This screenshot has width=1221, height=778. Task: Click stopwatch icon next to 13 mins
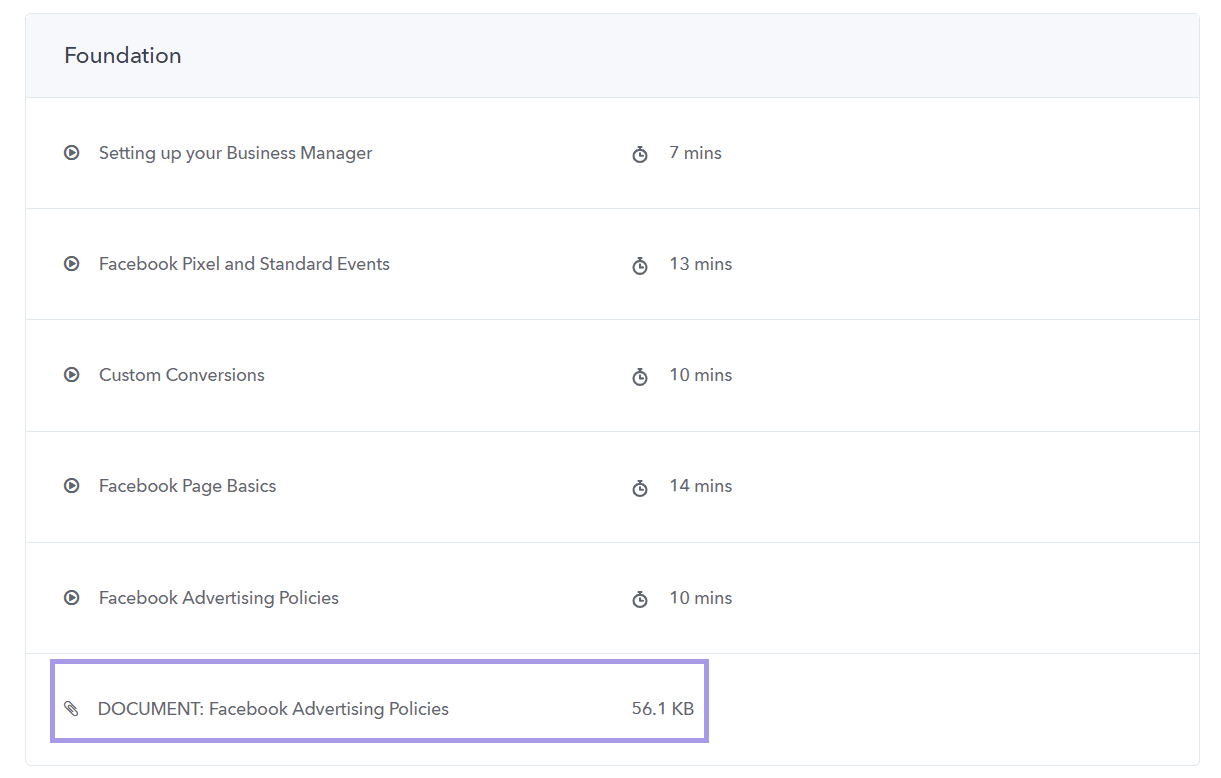640,265
